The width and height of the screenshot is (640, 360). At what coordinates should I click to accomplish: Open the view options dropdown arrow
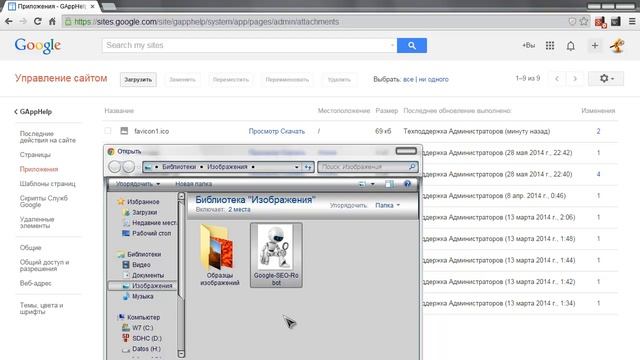click(373, 184)
